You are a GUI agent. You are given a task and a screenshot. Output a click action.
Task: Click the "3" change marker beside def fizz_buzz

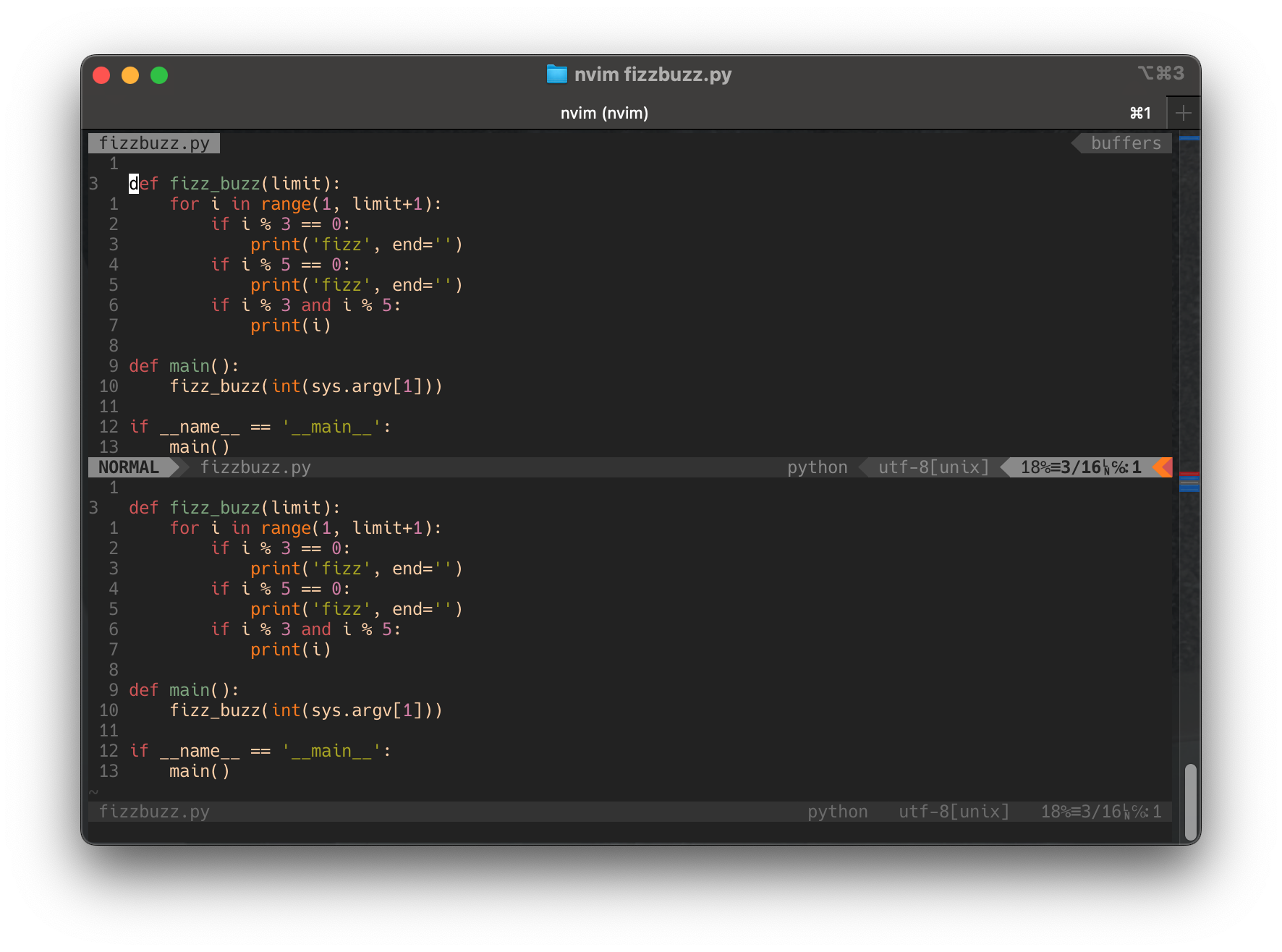point(93,184)
